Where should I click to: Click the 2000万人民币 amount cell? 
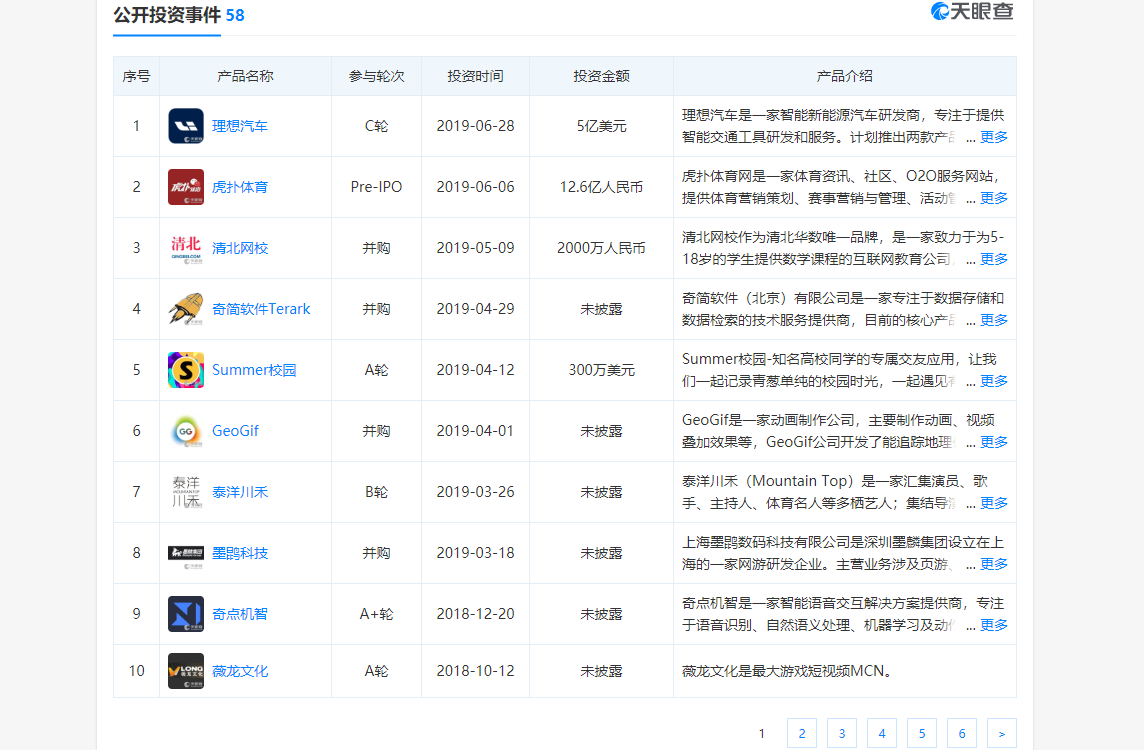tap(601, 248)
